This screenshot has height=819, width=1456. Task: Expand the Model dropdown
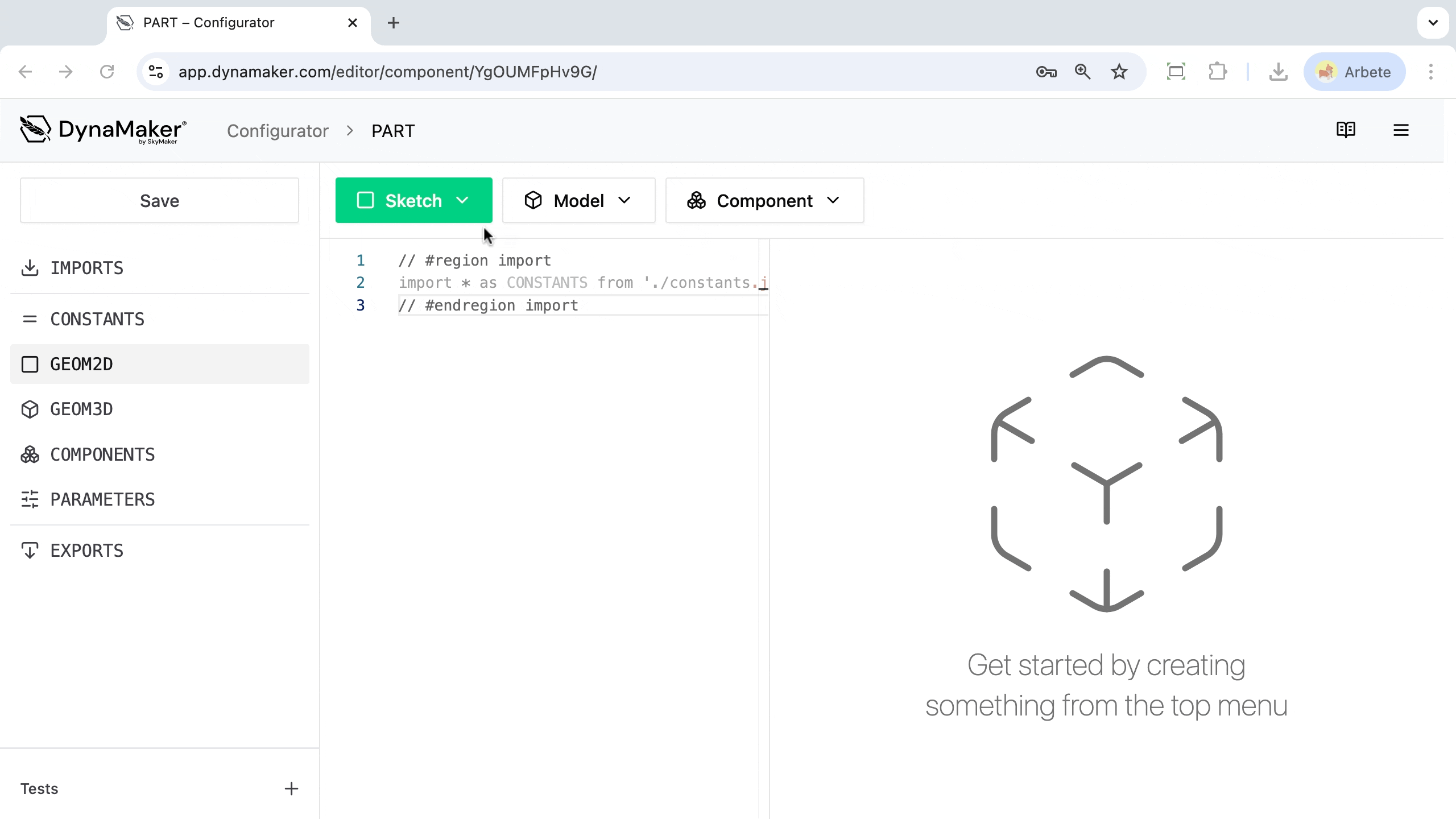click(578, 200)
